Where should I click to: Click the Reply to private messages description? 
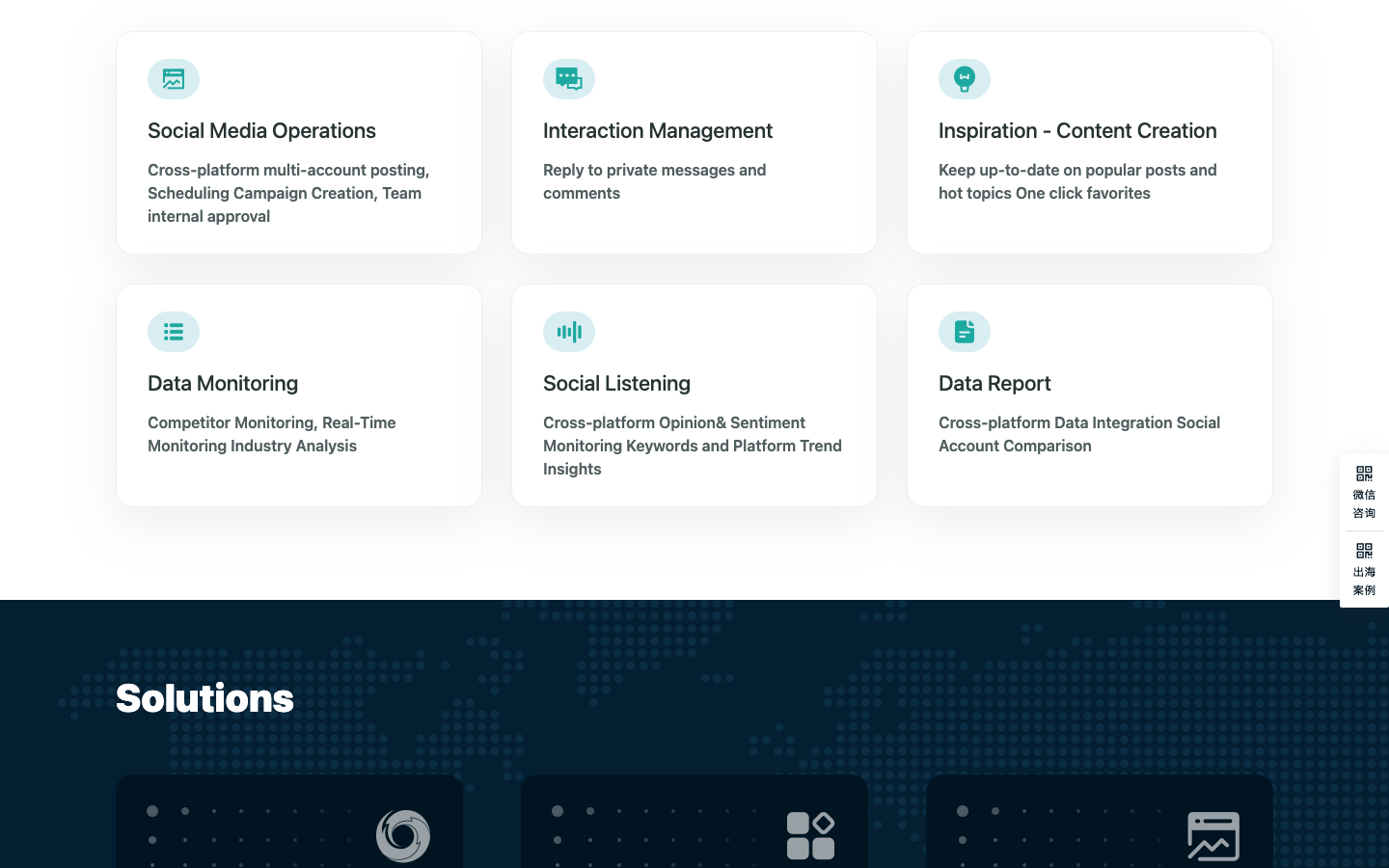click(655, 181)
